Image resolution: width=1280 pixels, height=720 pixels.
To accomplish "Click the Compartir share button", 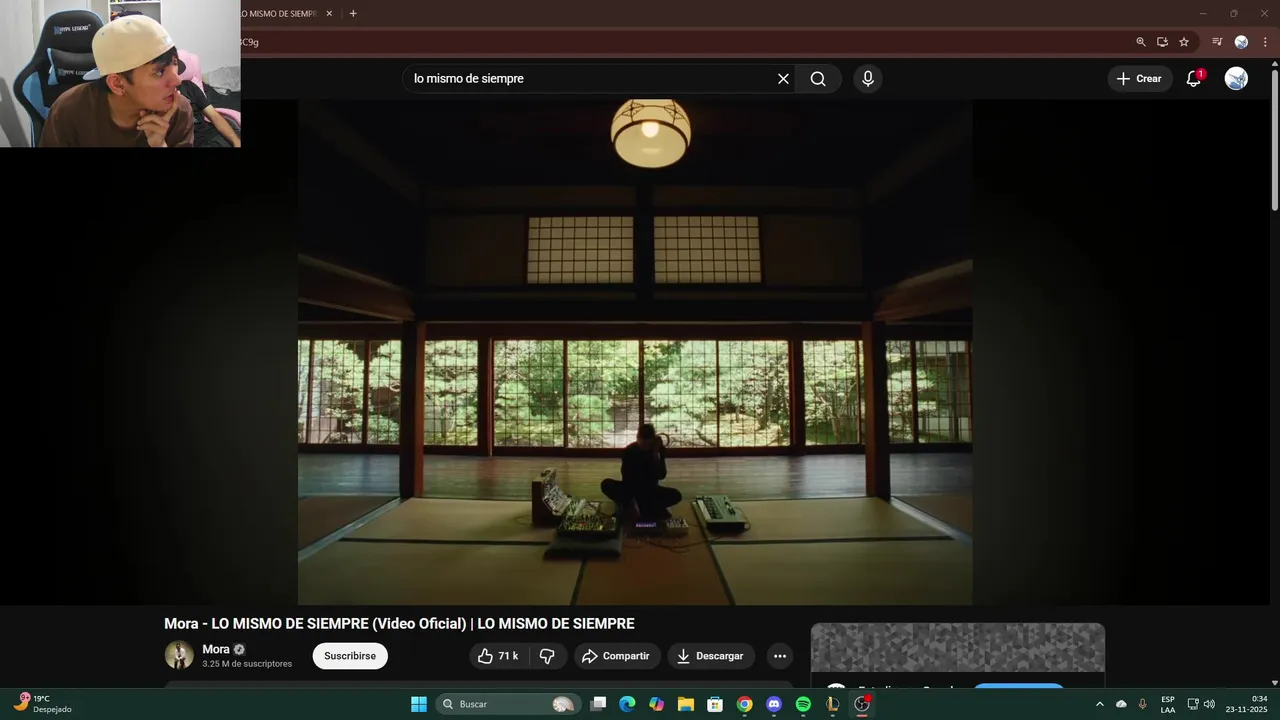I will [x=616, y=656].
